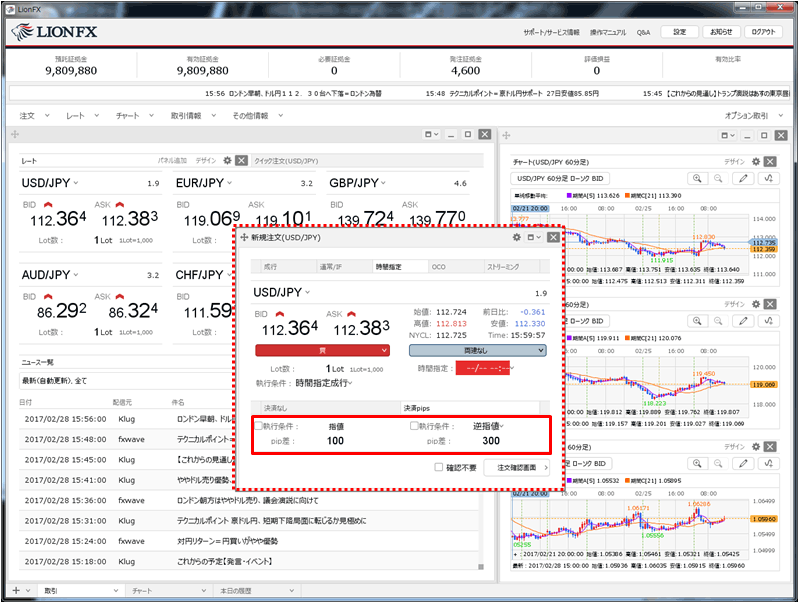799x603 pixels.
Task: Add technical indicator on USD/JPY chart
Action: coord(769,178)
